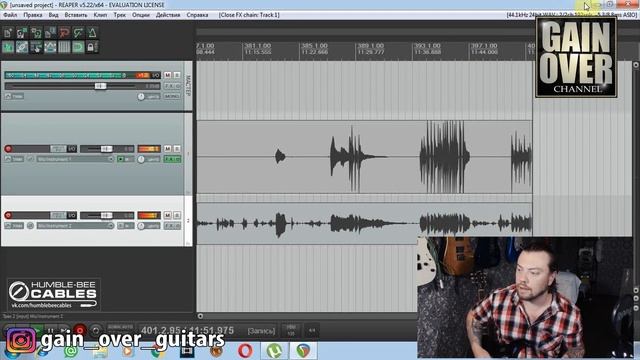Toggle grid lines toolbar icon
Image resolution: width=640 pixels, height=360 pixels.
point(64,47)
